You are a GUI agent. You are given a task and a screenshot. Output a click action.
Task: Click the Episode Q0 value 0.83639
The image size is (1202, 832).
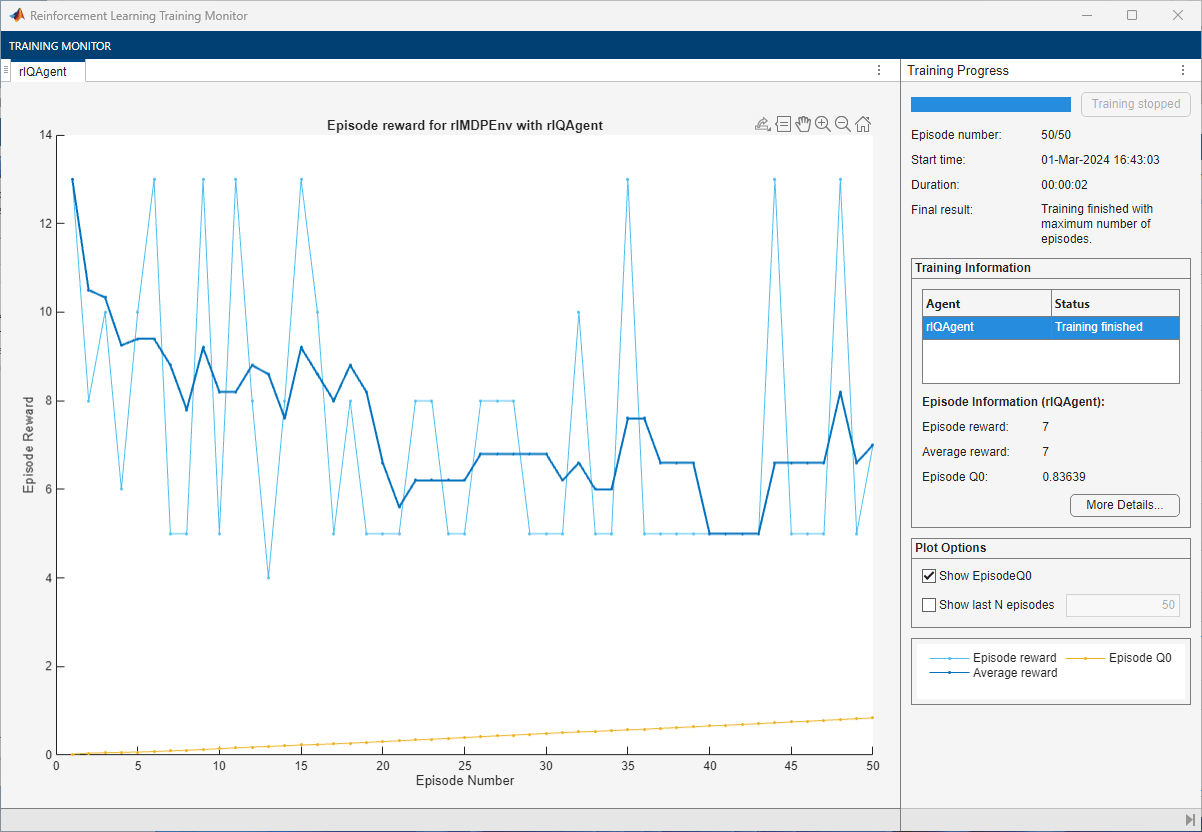pos(1064,477)
